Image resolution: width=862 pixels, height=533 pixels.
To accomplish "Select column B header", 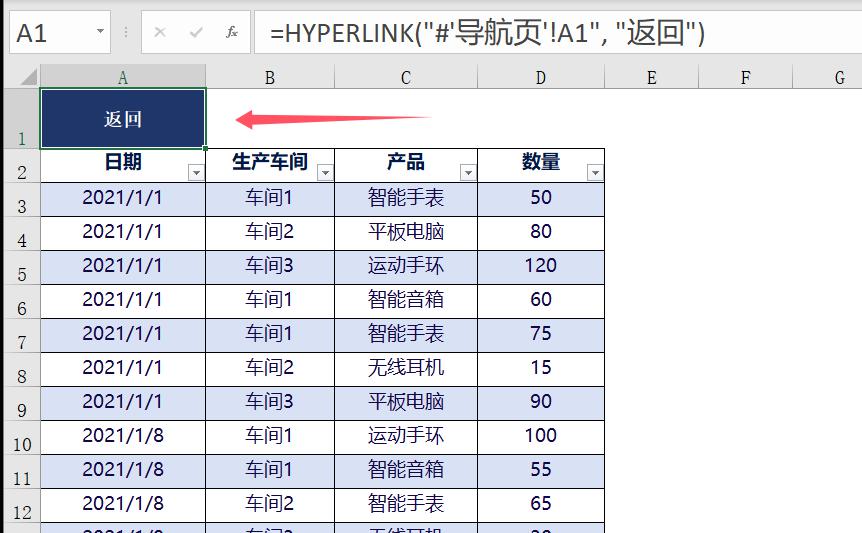I will coord(270,77).
